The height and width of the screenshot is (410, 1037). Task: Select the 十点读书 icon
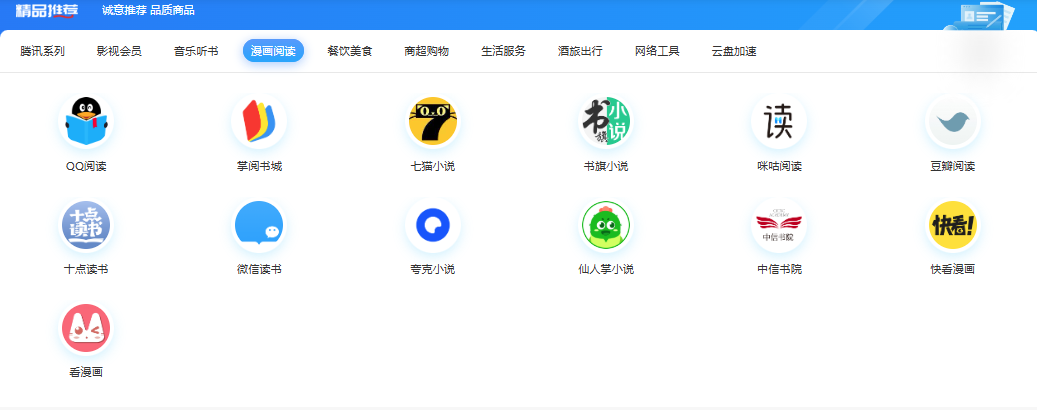click(86, 226)
